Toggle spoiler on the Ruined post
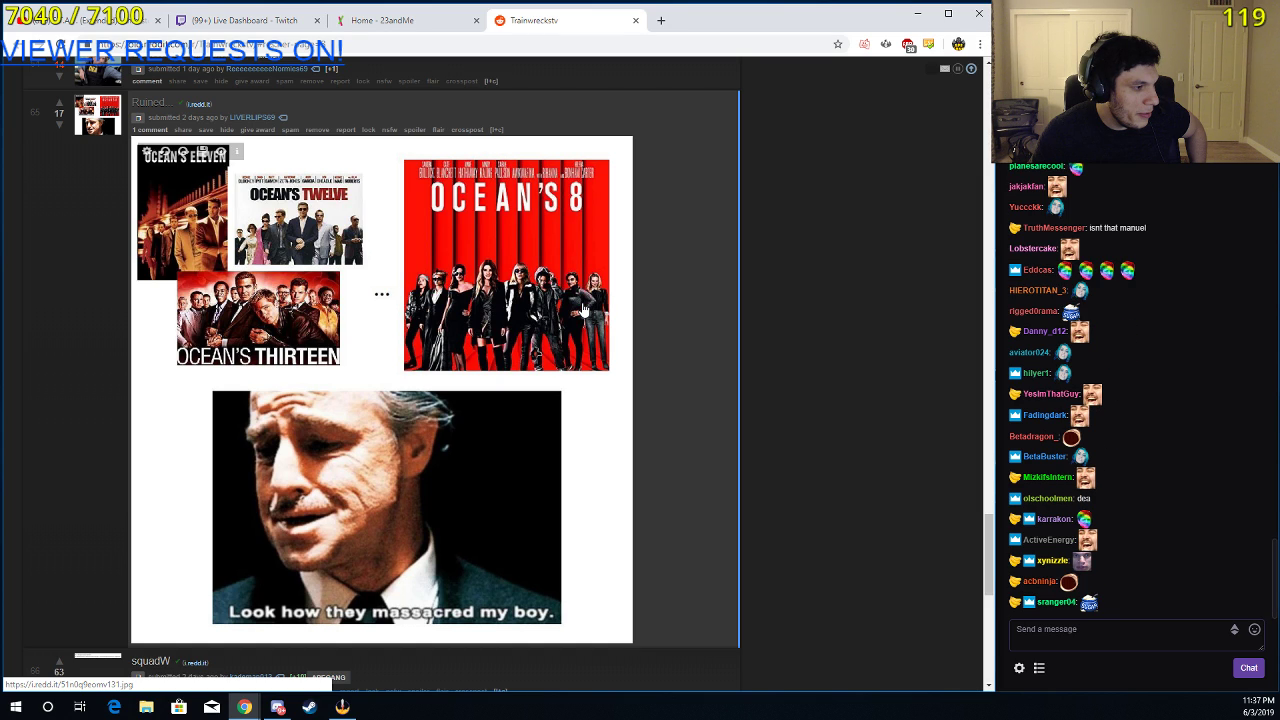Viewport: 1280px width, 720px height. (416, 130)
